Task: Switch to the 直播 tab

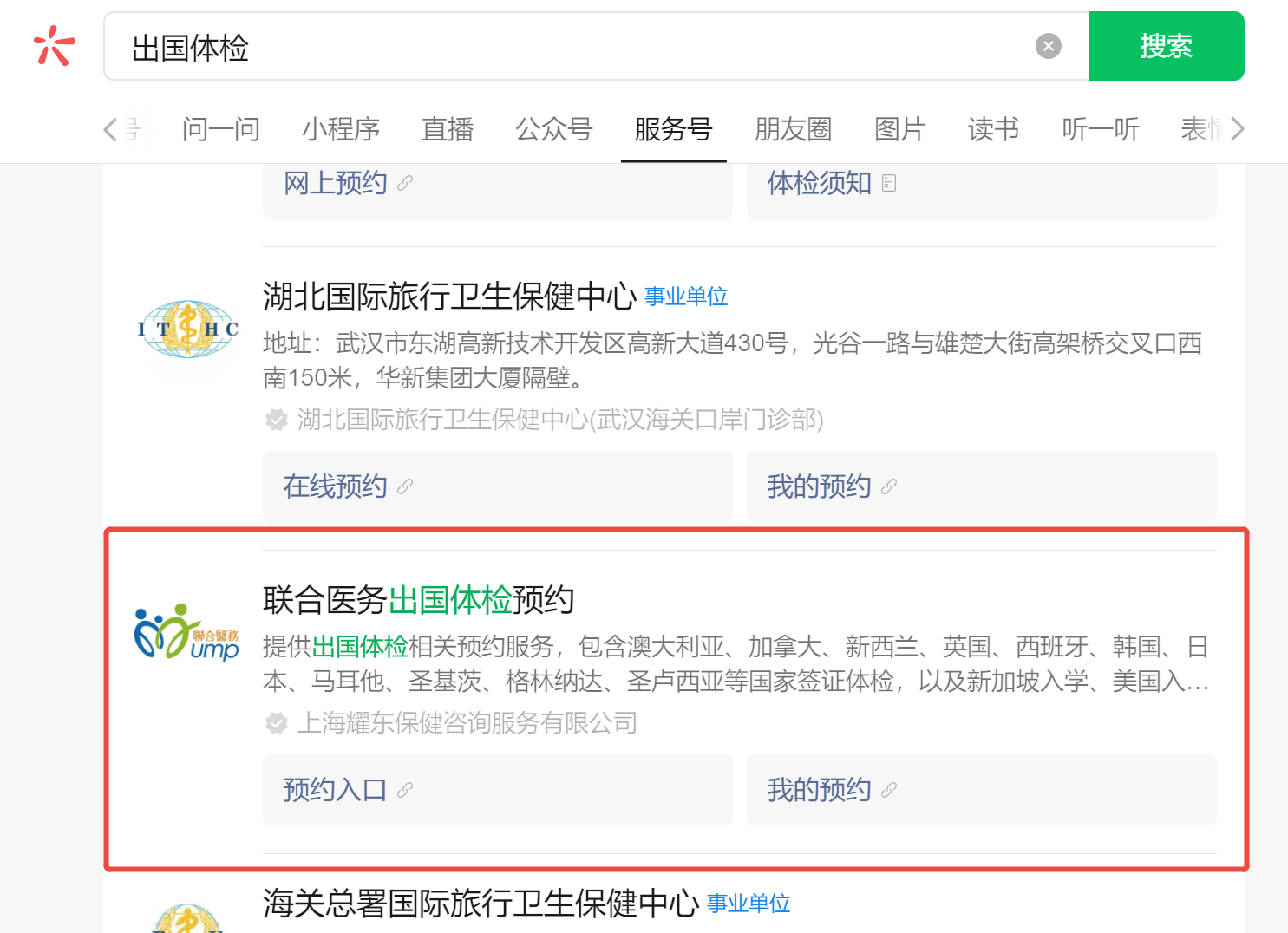Action: pyautogui.click(x=448, y=129)
